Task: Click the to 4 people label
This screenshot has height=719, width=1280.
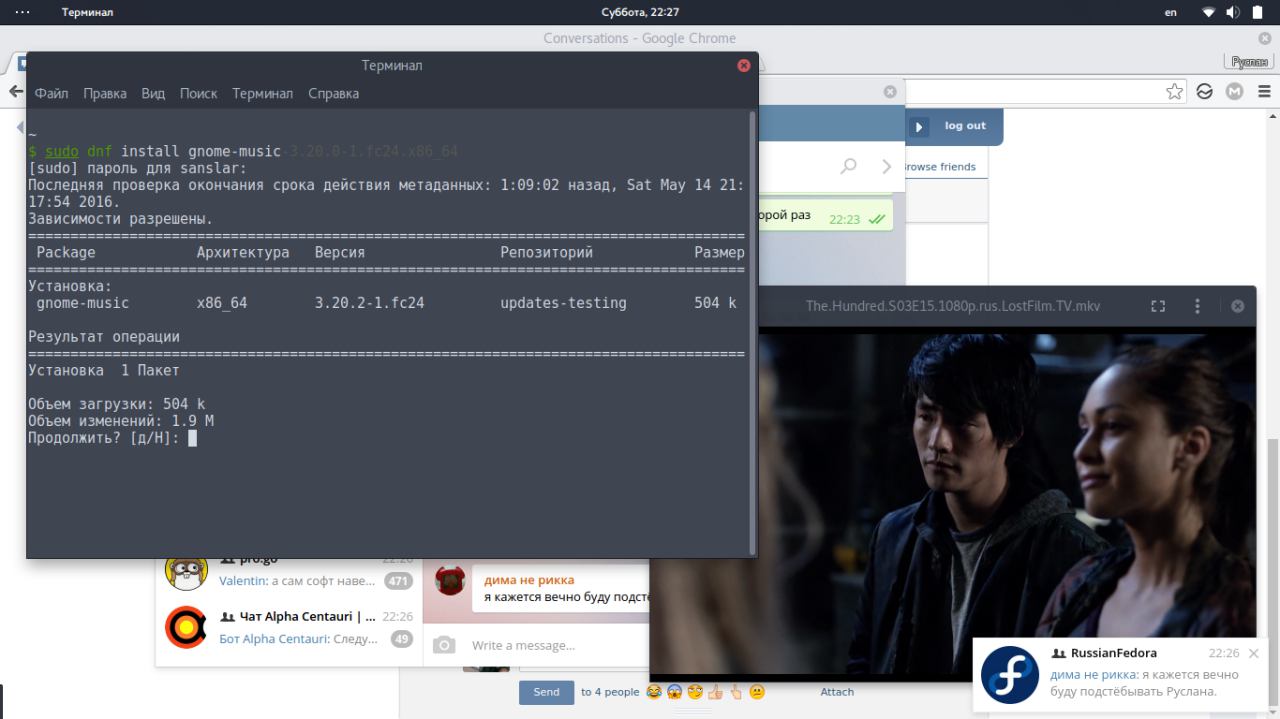Action: pyautogui.click(x=610, y=692)
